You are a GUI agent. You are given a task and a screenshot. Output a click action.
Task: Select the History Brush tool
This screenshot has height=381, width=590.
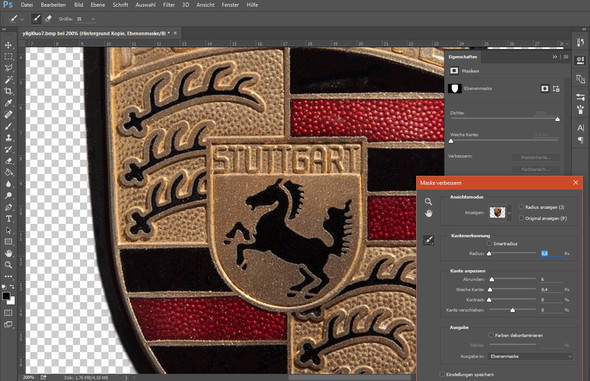click(x=8, y=149)
